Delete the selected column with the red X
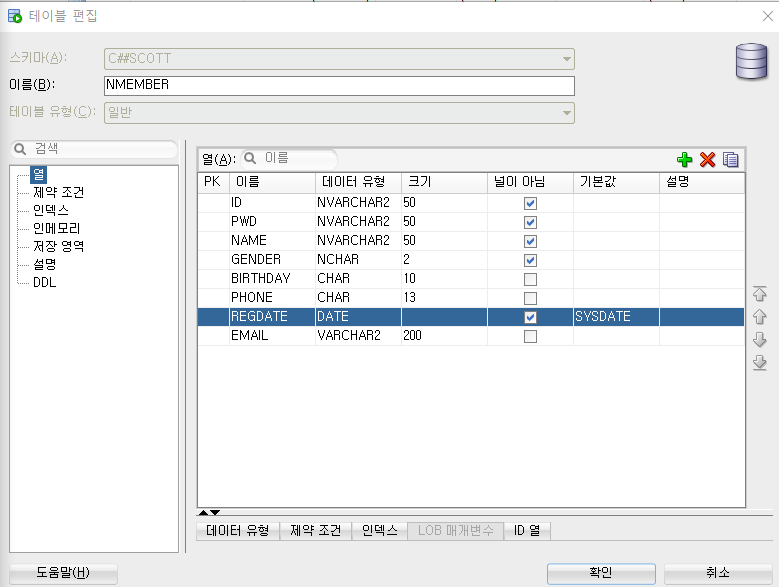Screen dimensions: 779x587 (x=707, y=159)
